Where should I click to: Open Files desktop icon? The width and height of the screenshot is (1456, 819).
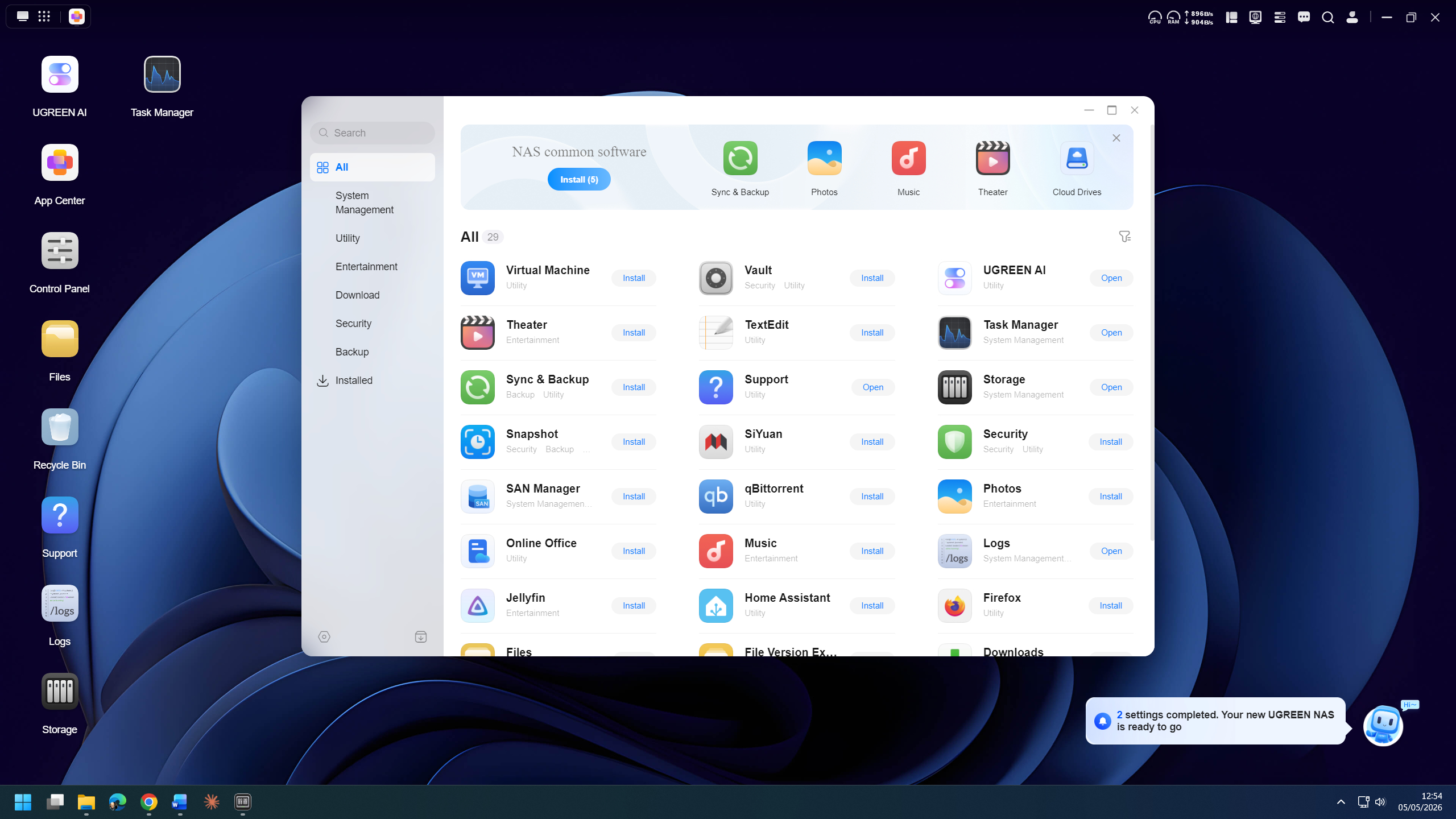60,339
